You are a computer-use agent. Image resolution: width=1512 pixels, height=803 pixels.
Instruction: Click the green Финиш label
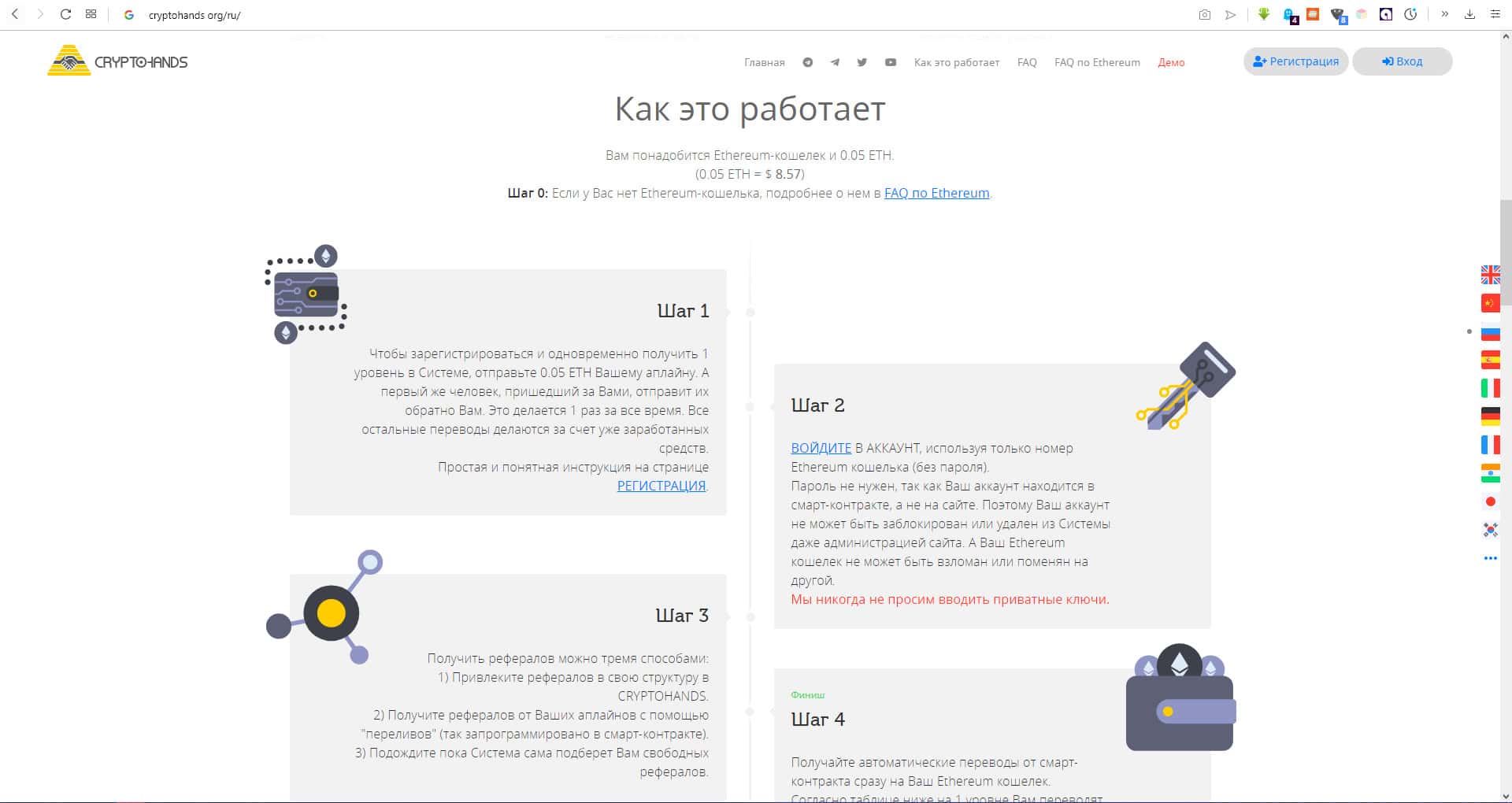click(x=808, y=695)
